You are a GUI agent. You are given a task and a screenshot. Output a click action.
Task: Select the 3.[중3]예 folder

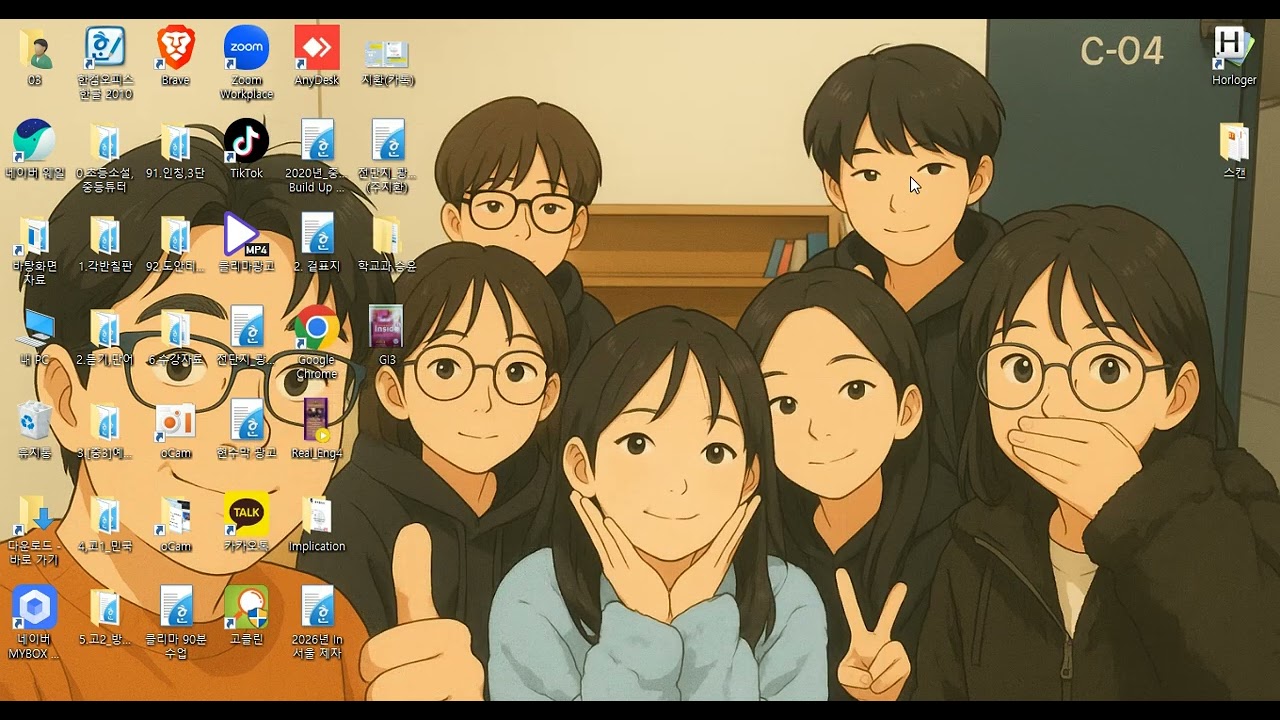pyautogui.click(x=105, y=429)
